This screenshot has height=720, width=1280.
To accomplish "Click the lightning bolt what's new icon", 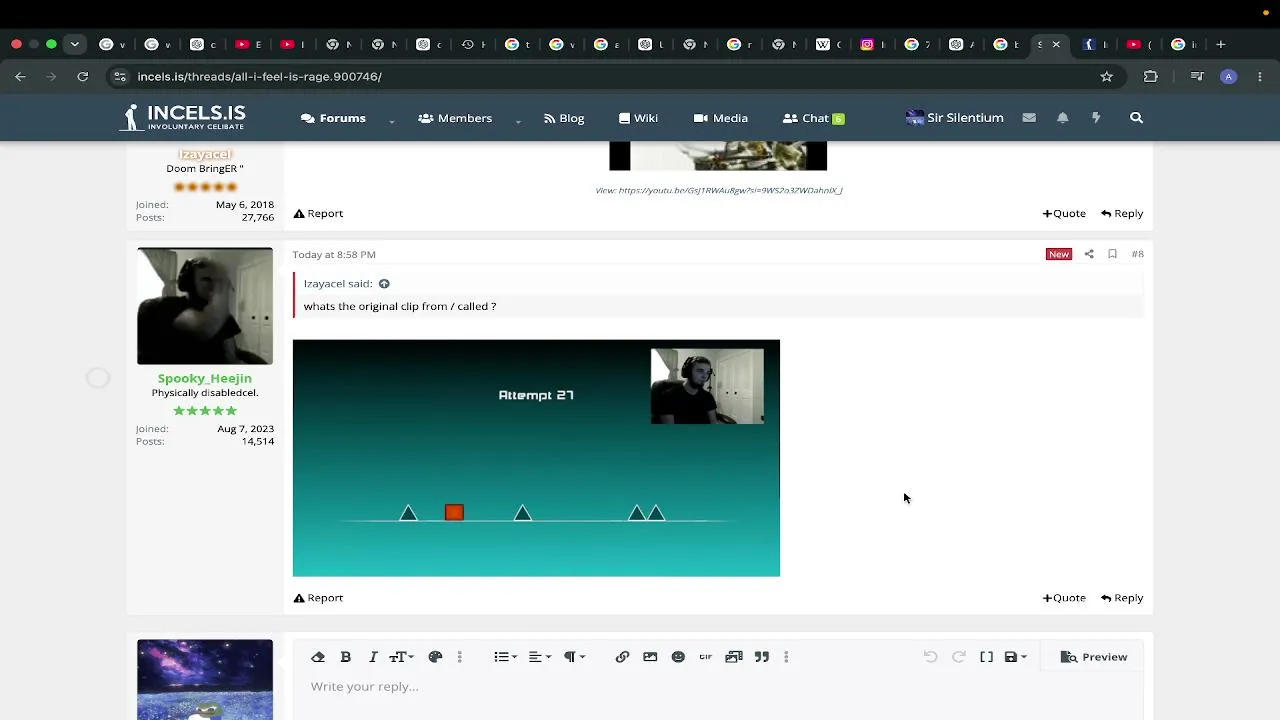I will (1096, 118).
